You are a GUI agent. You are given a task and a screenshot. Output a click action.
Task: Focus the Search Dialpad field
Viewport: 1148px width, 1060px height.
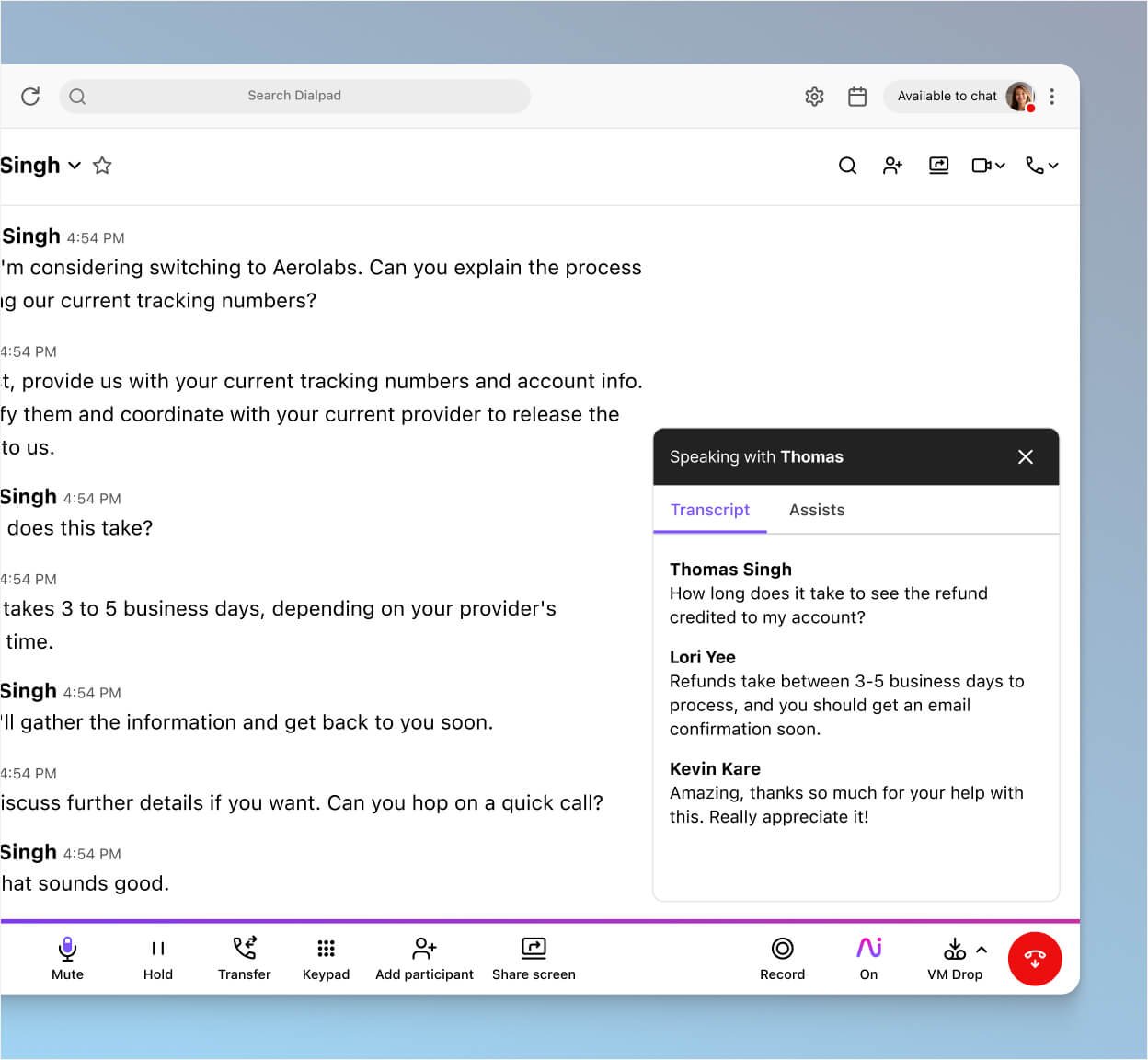pos(294,96)
